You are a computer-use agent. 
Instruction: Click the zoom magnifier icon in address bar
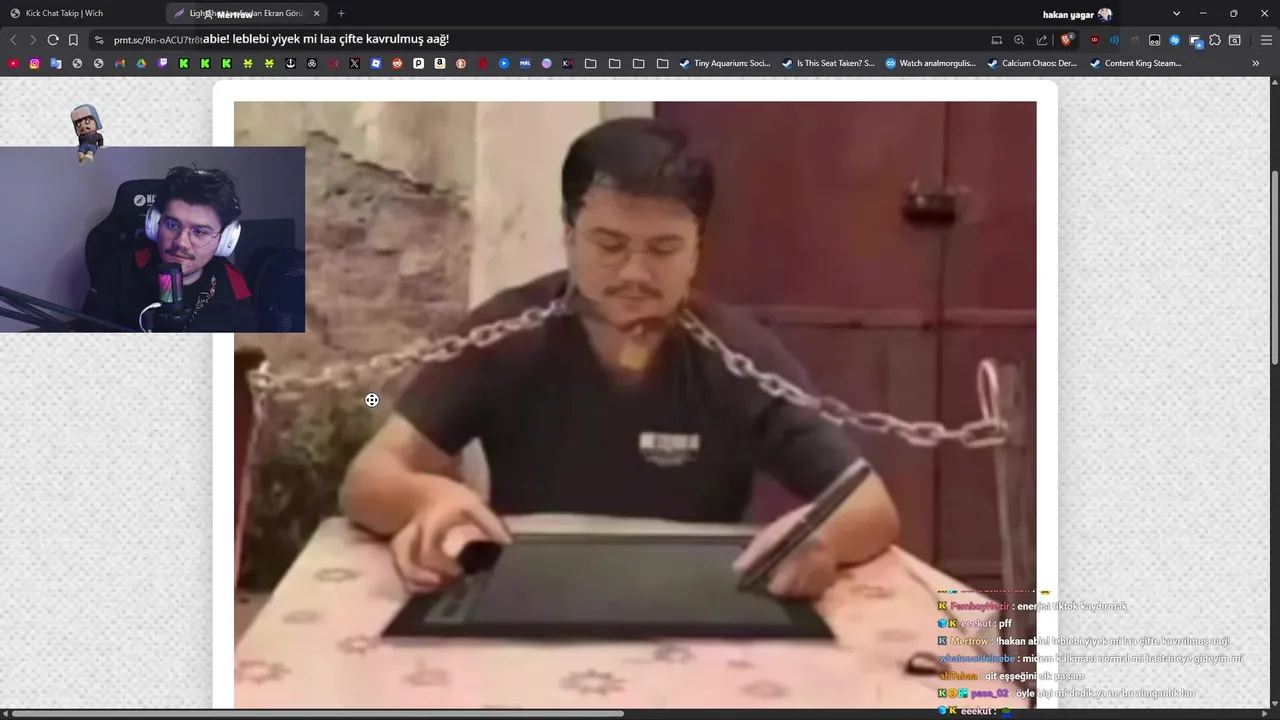coord(1019,40)
